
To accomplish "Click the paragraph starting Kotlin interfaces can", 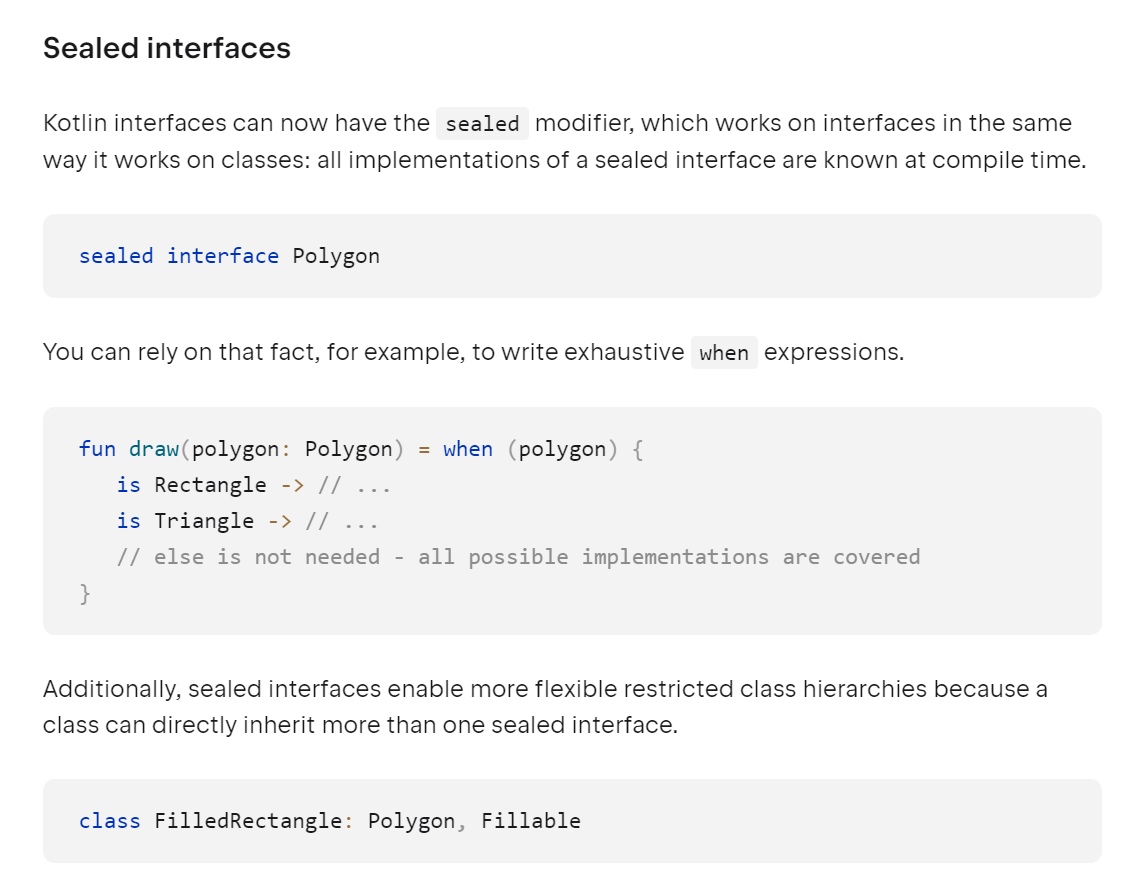I will [x=565, y=141].
